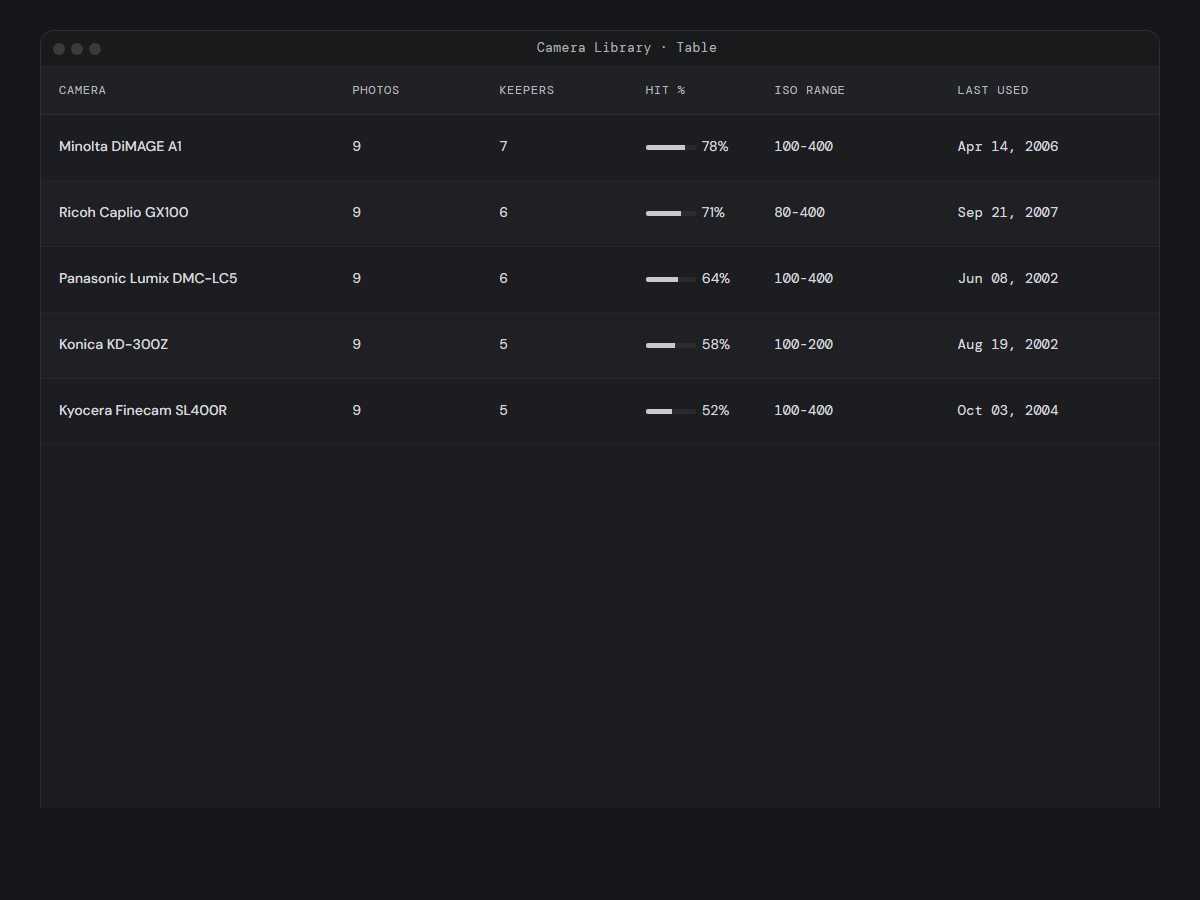
Task: Select the Panasonic Lumix DMC-LC5 camera name
Action: pos(148,278)
